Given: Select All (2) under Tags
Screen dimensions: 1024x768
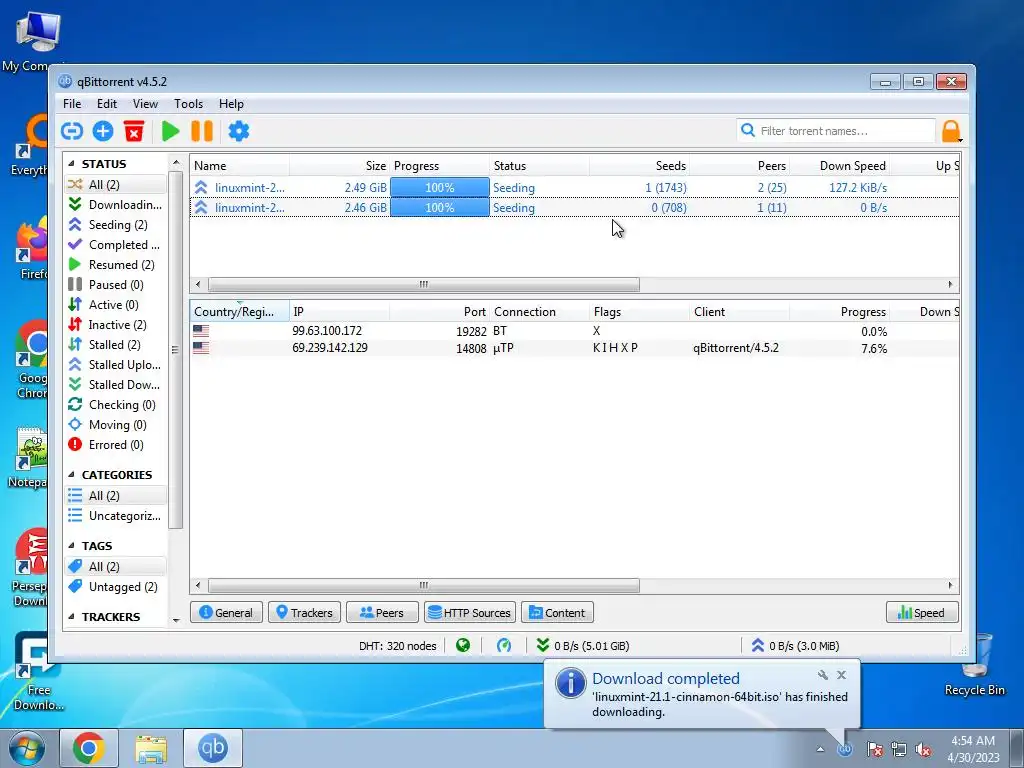Looking at the screenshot, I should tap(116, 567).
